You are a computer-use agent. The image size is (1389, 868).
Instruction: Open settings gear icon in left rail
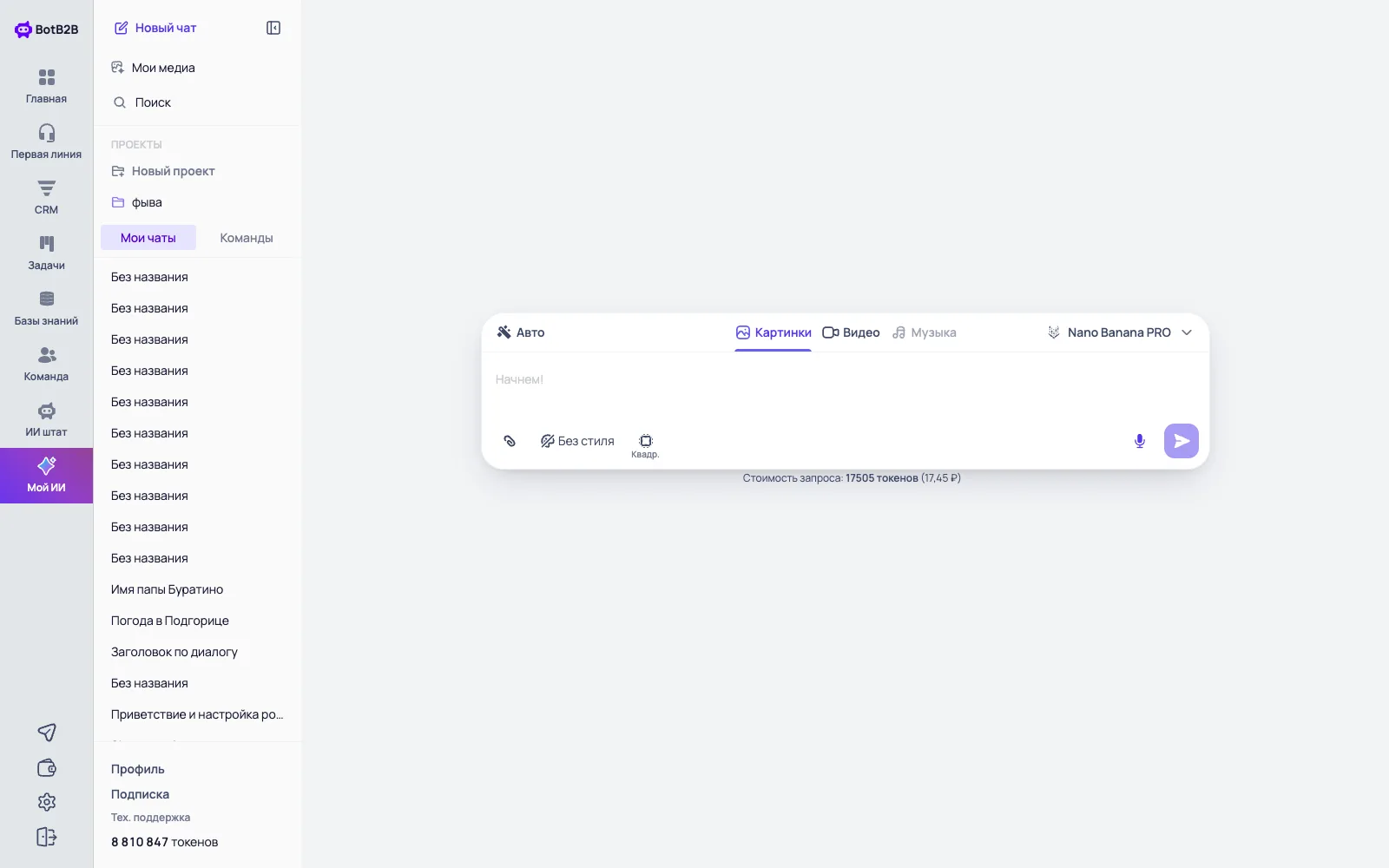(47, 802)
